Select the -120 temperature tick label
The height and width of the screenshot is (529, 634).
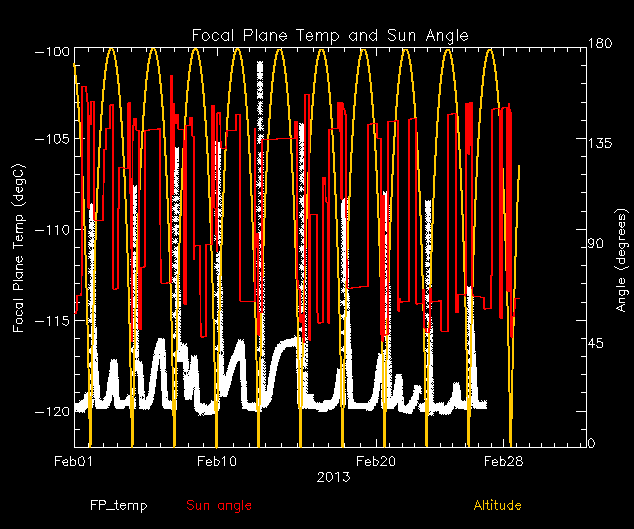pos(51,411)
